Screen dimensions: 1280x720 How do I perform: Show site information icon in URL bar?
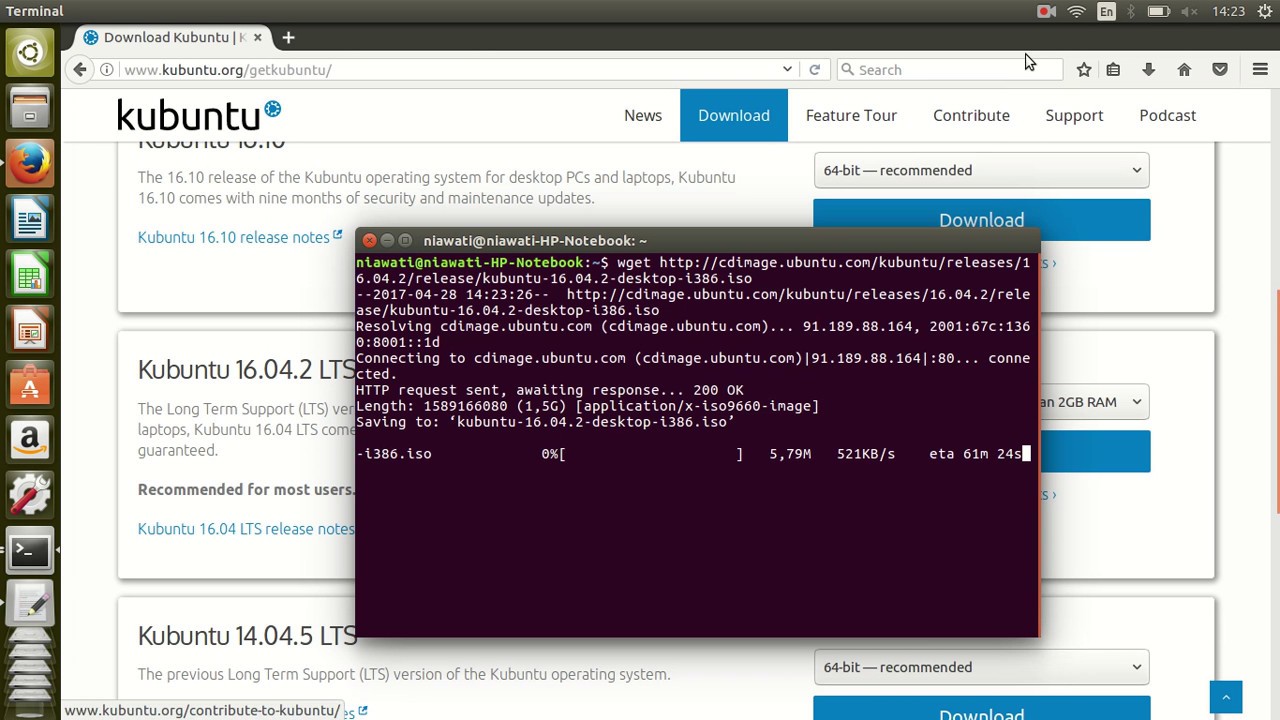[106, 69]
